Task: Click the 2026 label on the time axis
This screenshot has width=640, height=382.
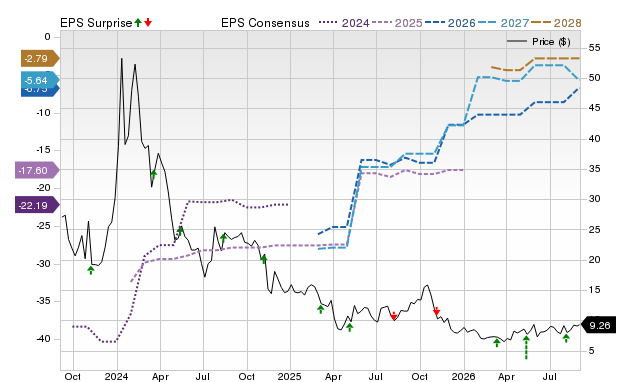Action: coord(463,376)
